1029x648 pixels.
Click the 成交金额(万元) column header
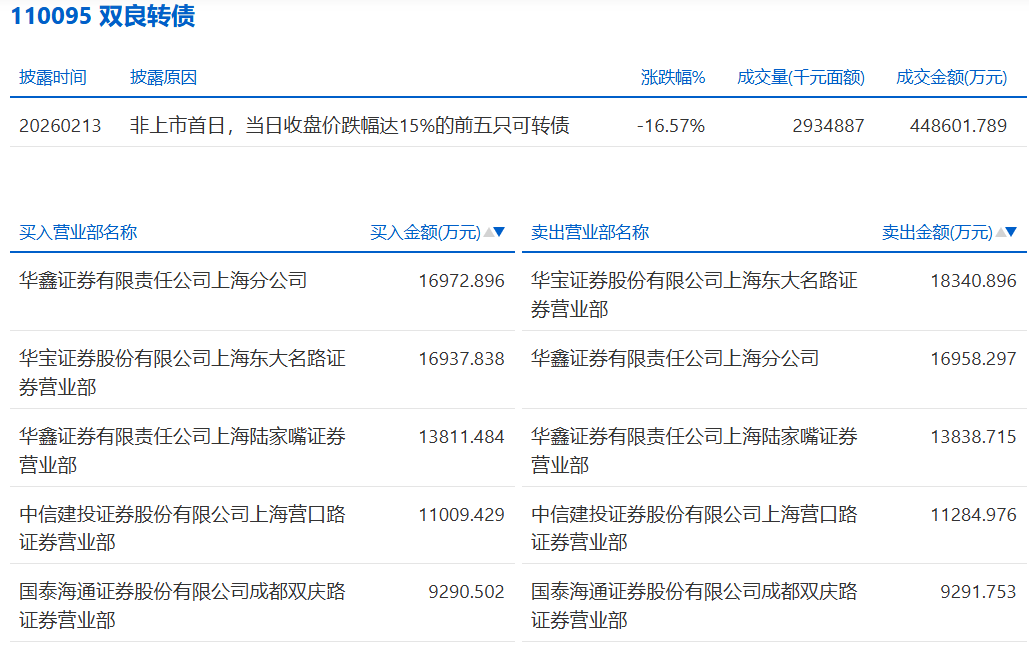click(x=951, y=77)
